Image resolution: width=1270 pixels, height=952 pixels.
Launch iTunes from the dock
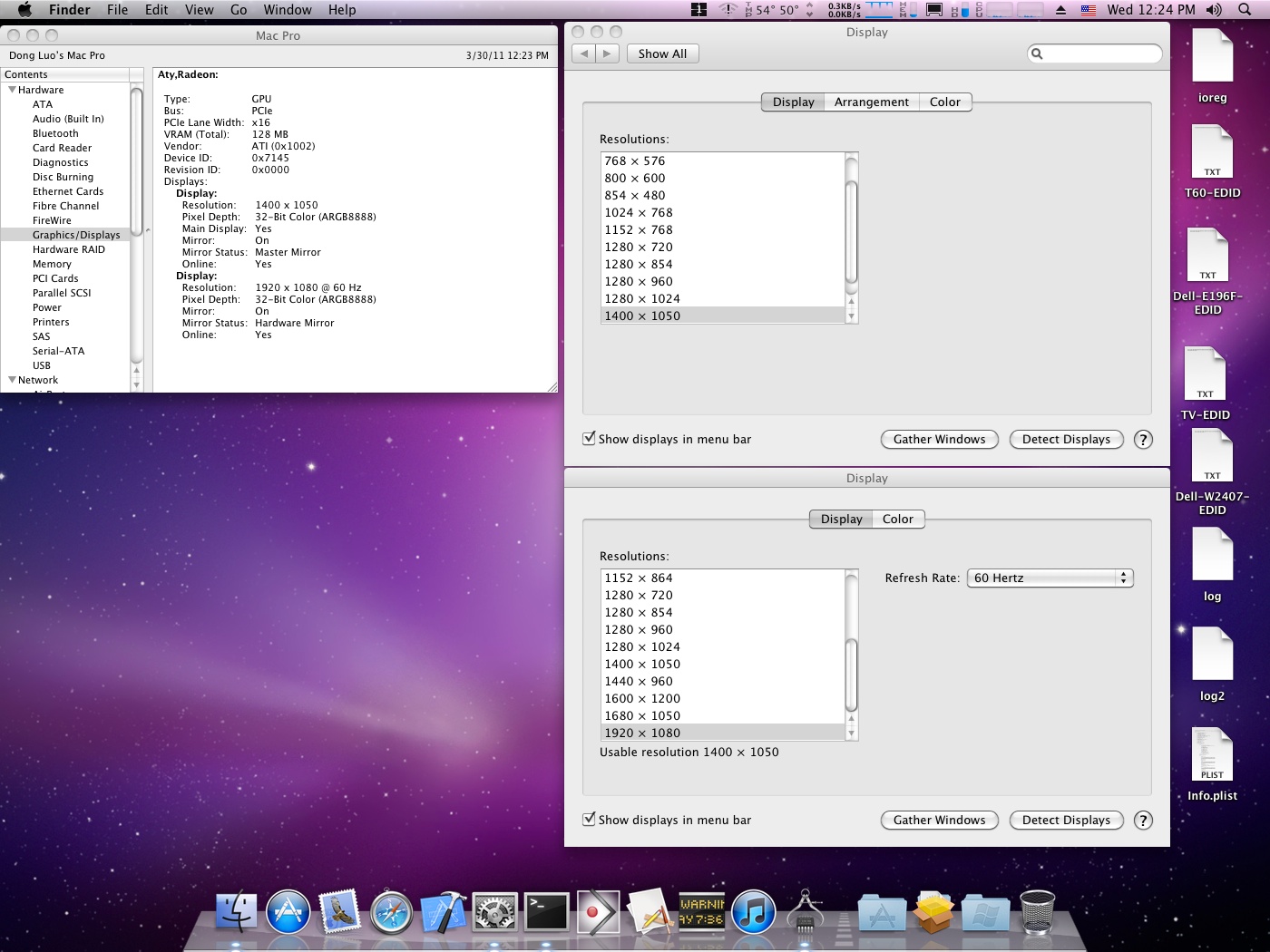coord(754,911)
